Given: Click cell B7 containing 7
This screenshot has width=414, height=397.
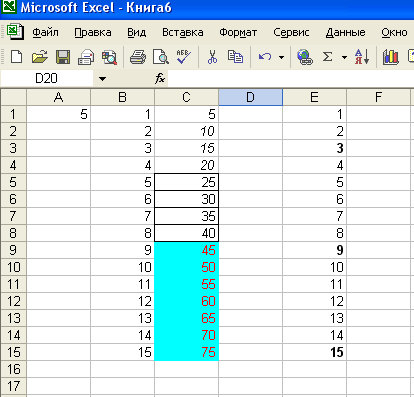Looking at the screenshot, I should click(122, 216).
